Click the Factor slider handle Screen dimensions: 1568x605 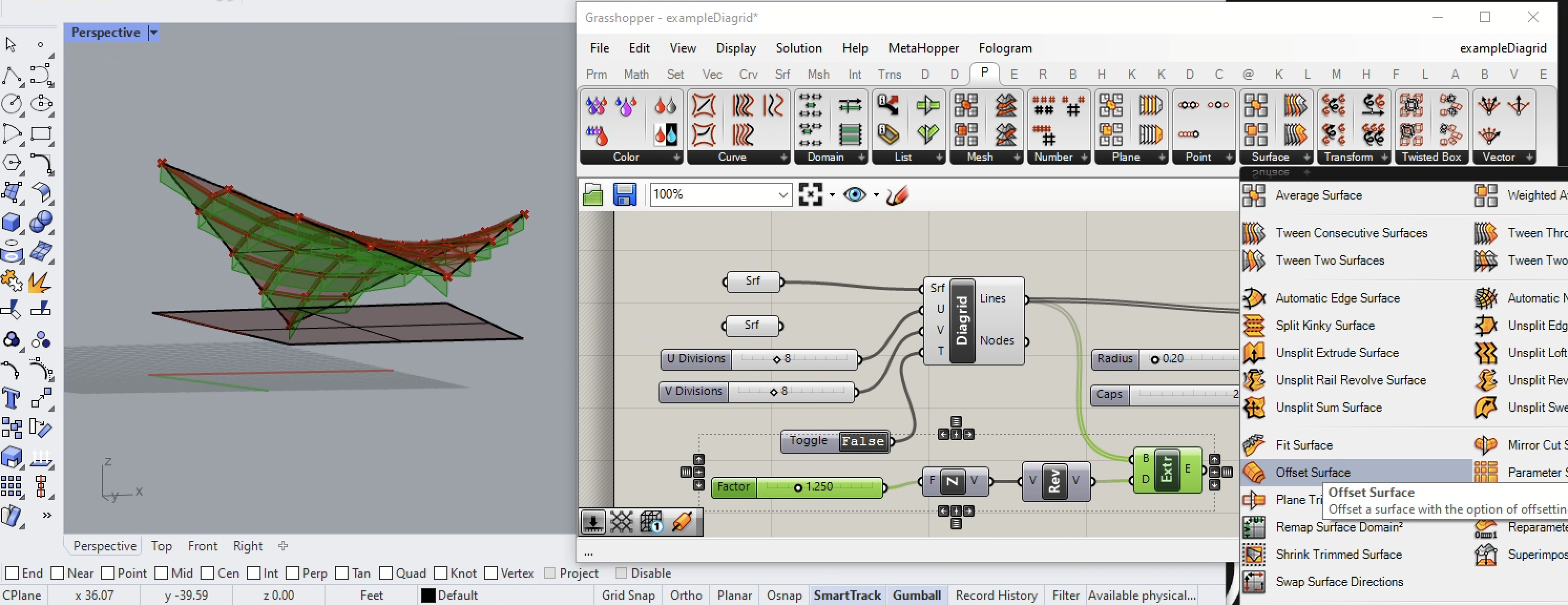point(798,487)
